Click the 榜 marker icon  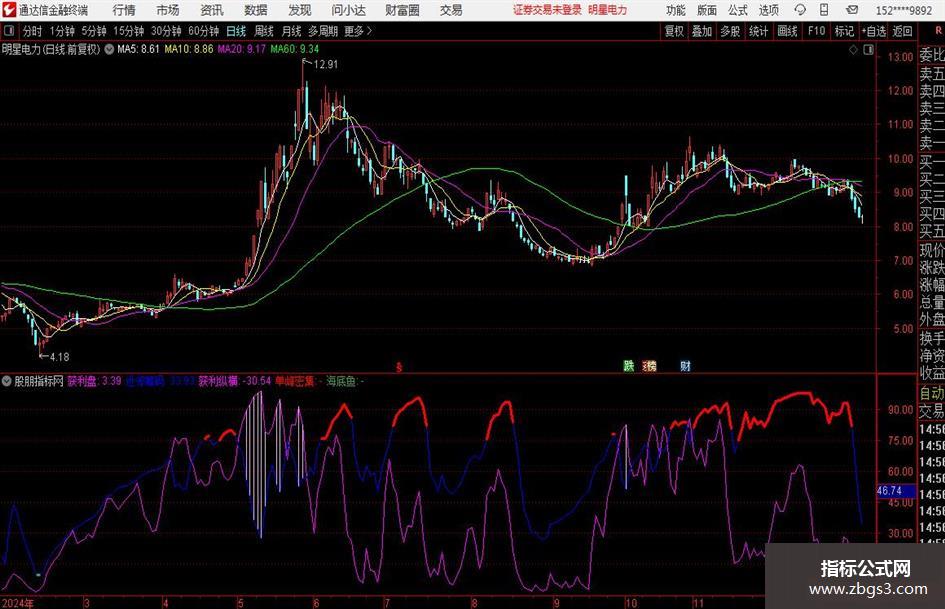click(650, 365)
